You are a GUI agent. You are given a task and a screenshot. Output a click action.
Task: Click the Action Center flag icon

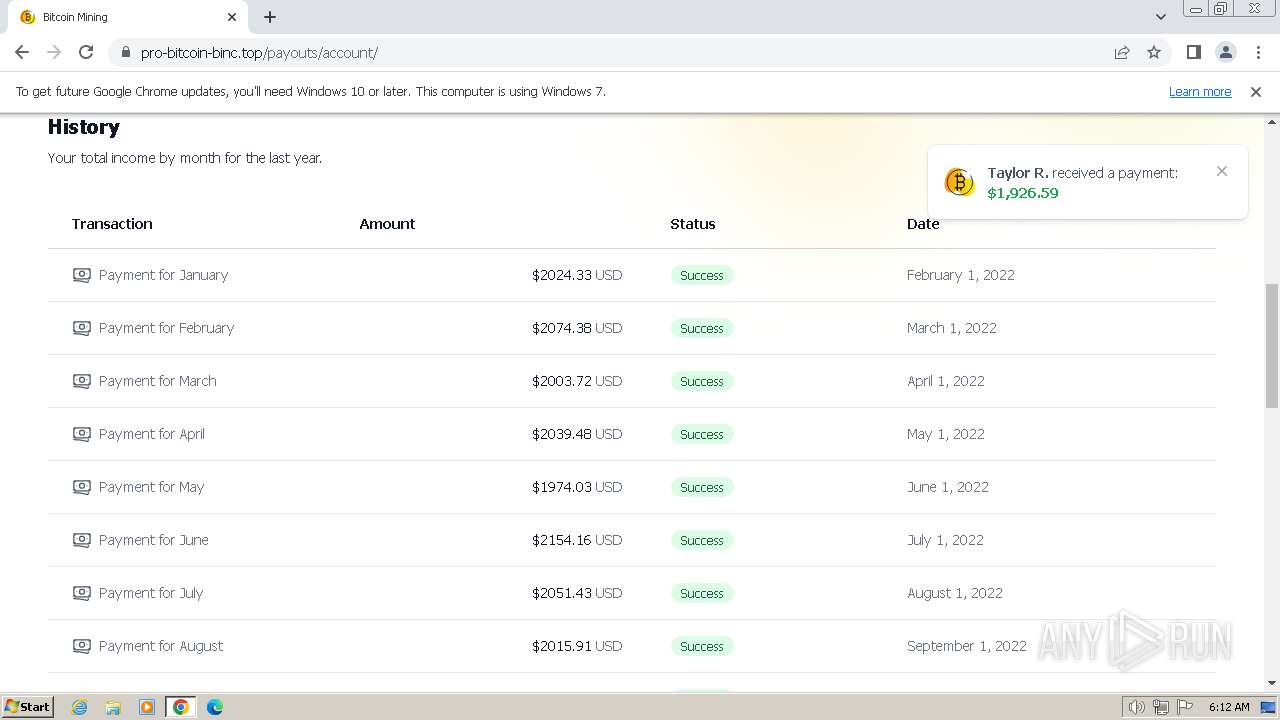[x=1185, y=707]
